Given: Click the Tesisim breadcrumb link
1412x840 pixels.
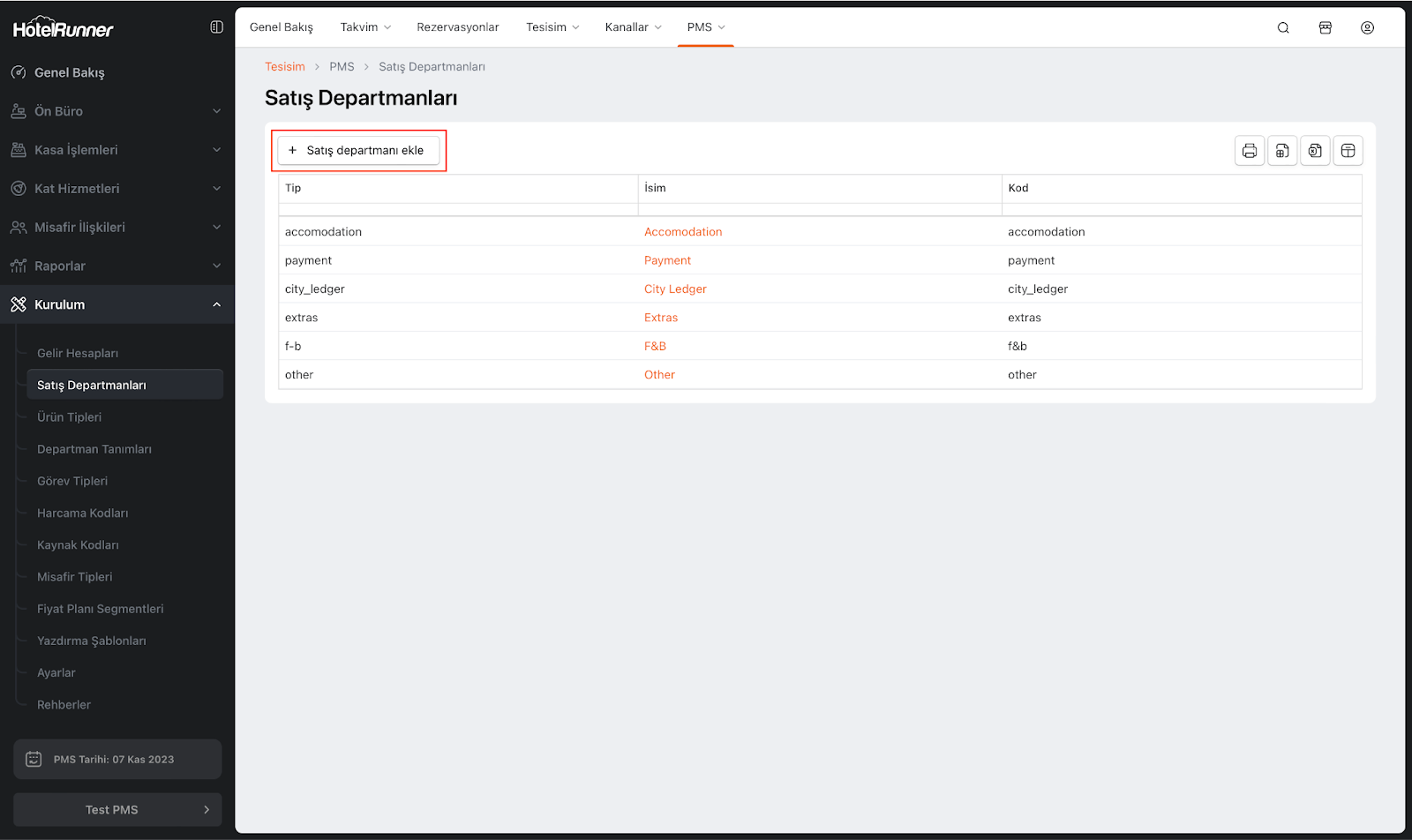Looking at the screenshot, I should tap(284, 67).
